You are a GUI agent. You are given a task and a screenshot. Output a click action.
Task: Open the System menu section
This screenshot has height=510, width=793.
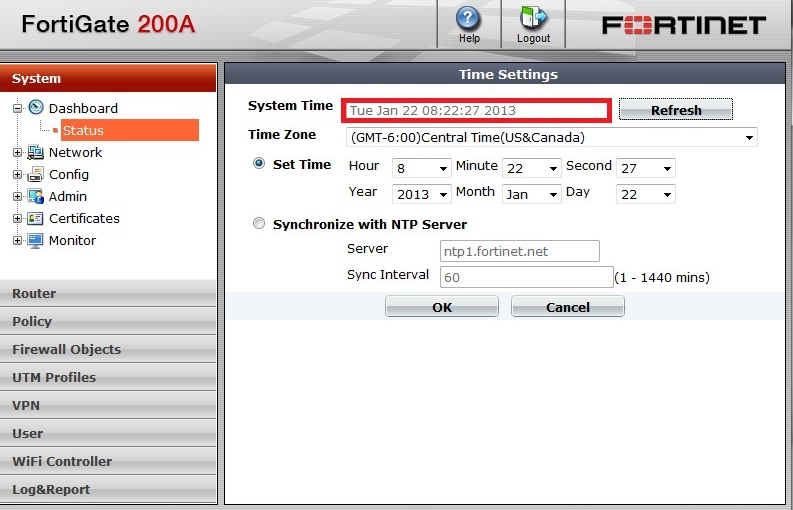coord(108,78)
